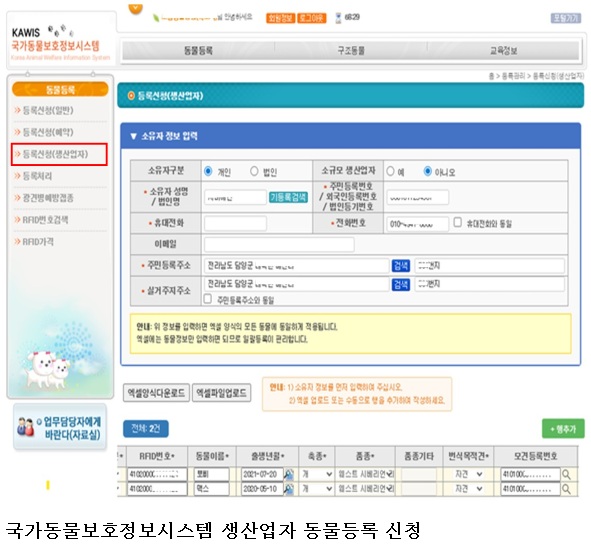Focus detail address field beside 실거주지주소 검색

(490, 284)
